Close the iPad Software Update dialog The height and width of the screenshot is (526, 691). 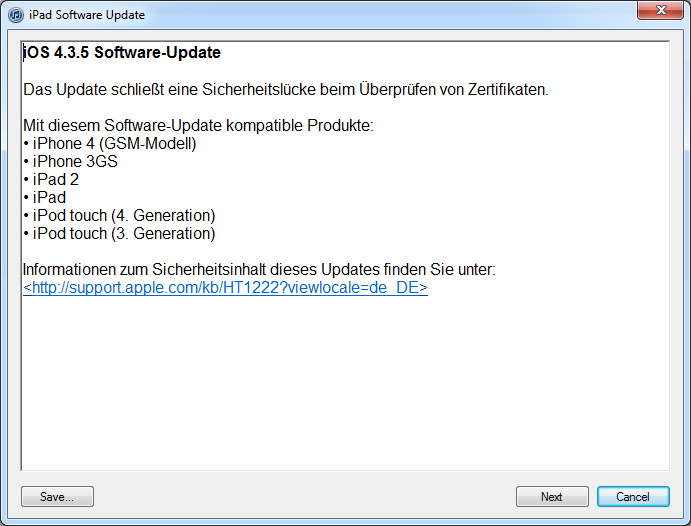coord(660,10)
